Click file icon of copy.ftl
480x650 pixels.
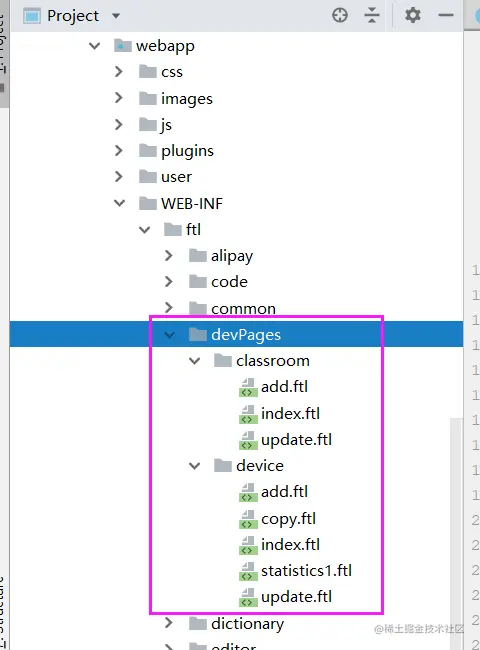[x=248, y=519]
